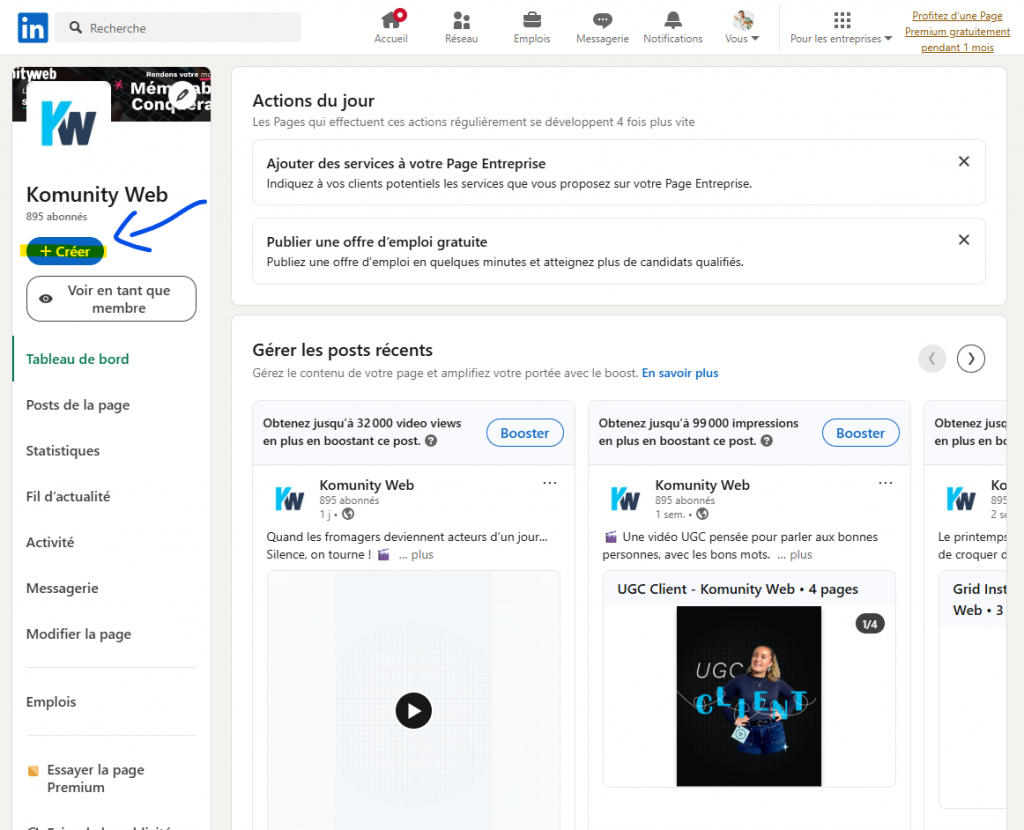
Task: Open the Accueil home icon
Action: (x=391, y=20)
